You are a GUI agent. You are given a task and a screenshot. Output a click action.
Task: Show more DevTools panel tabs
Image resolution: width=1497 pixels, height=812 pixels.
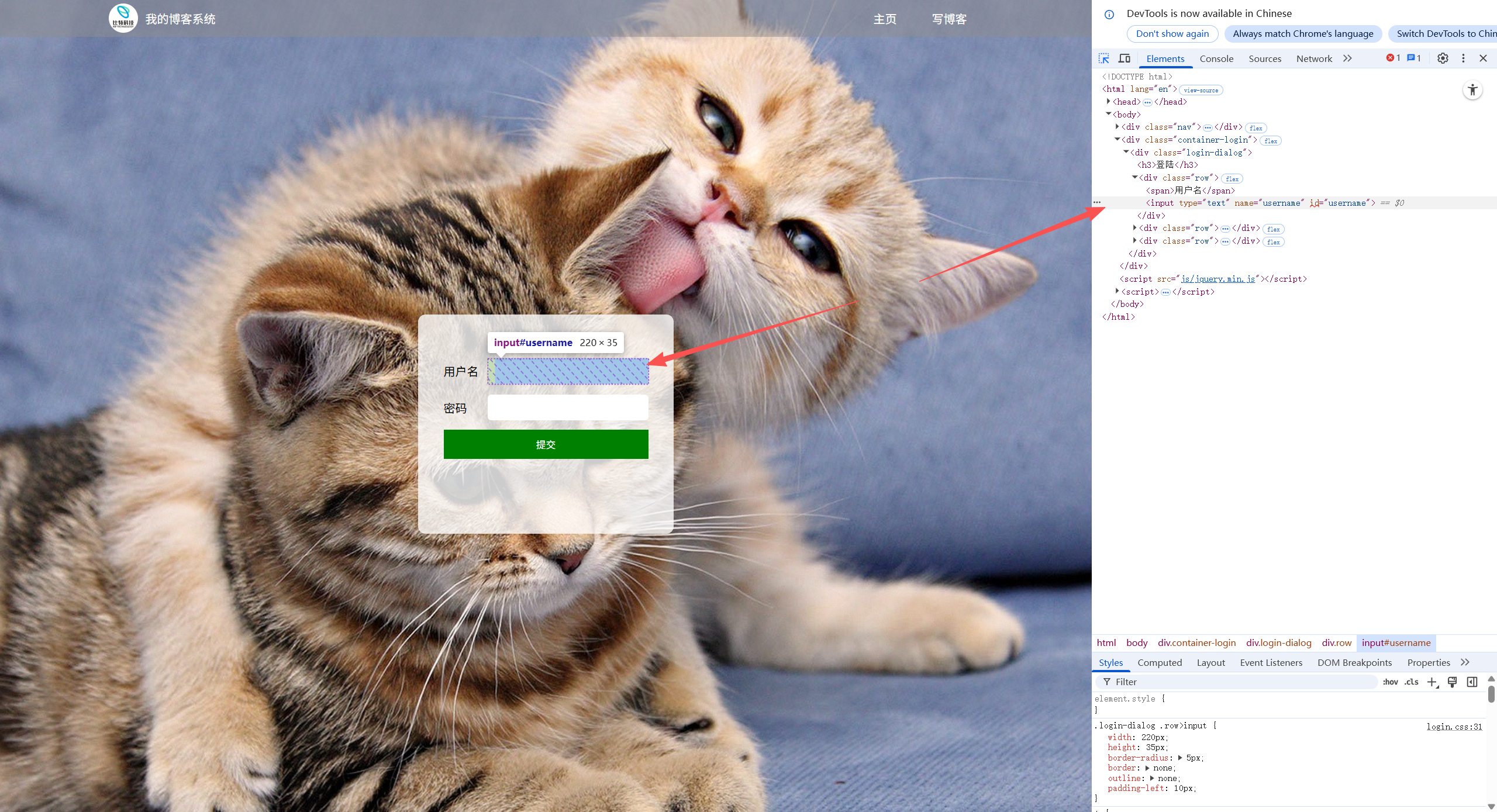1347,58
